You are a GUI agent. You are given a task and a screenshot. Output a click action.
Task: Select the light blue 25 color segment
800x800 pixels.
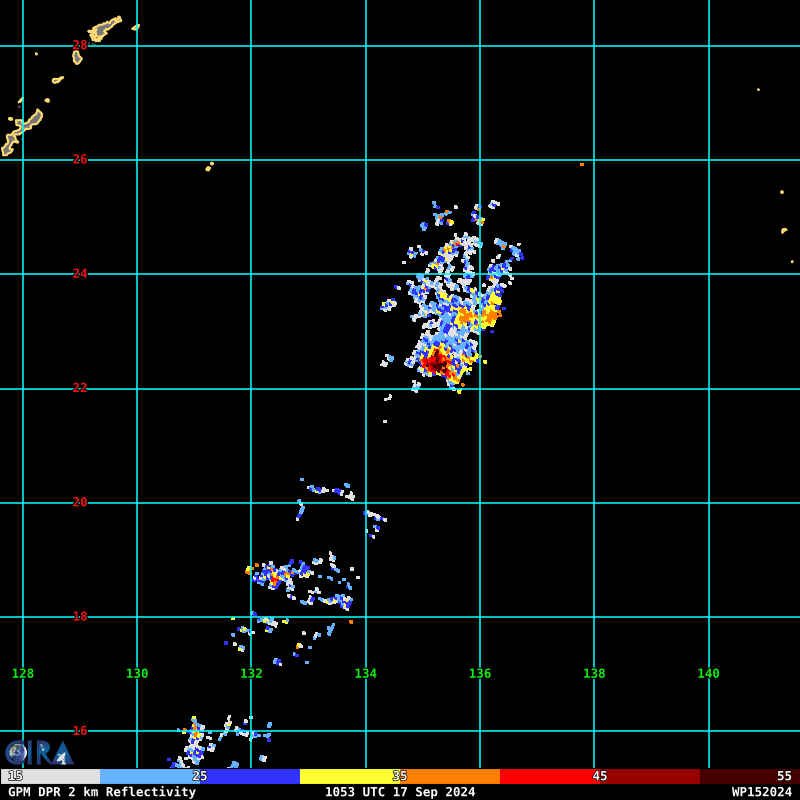(x=150, y=776)
